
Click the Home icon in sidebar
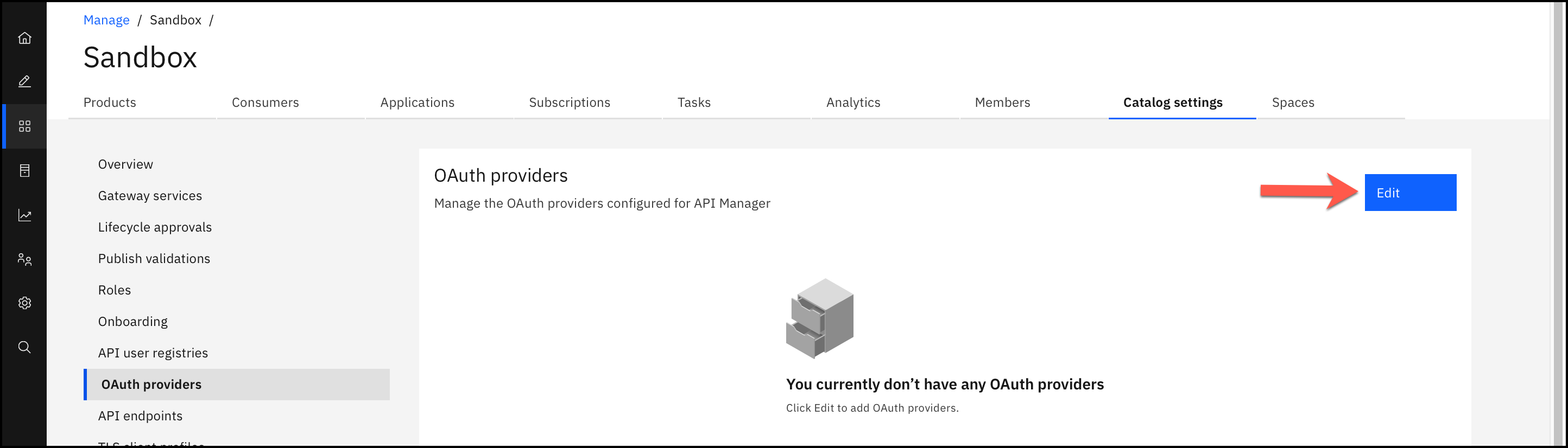coord(24,39)
